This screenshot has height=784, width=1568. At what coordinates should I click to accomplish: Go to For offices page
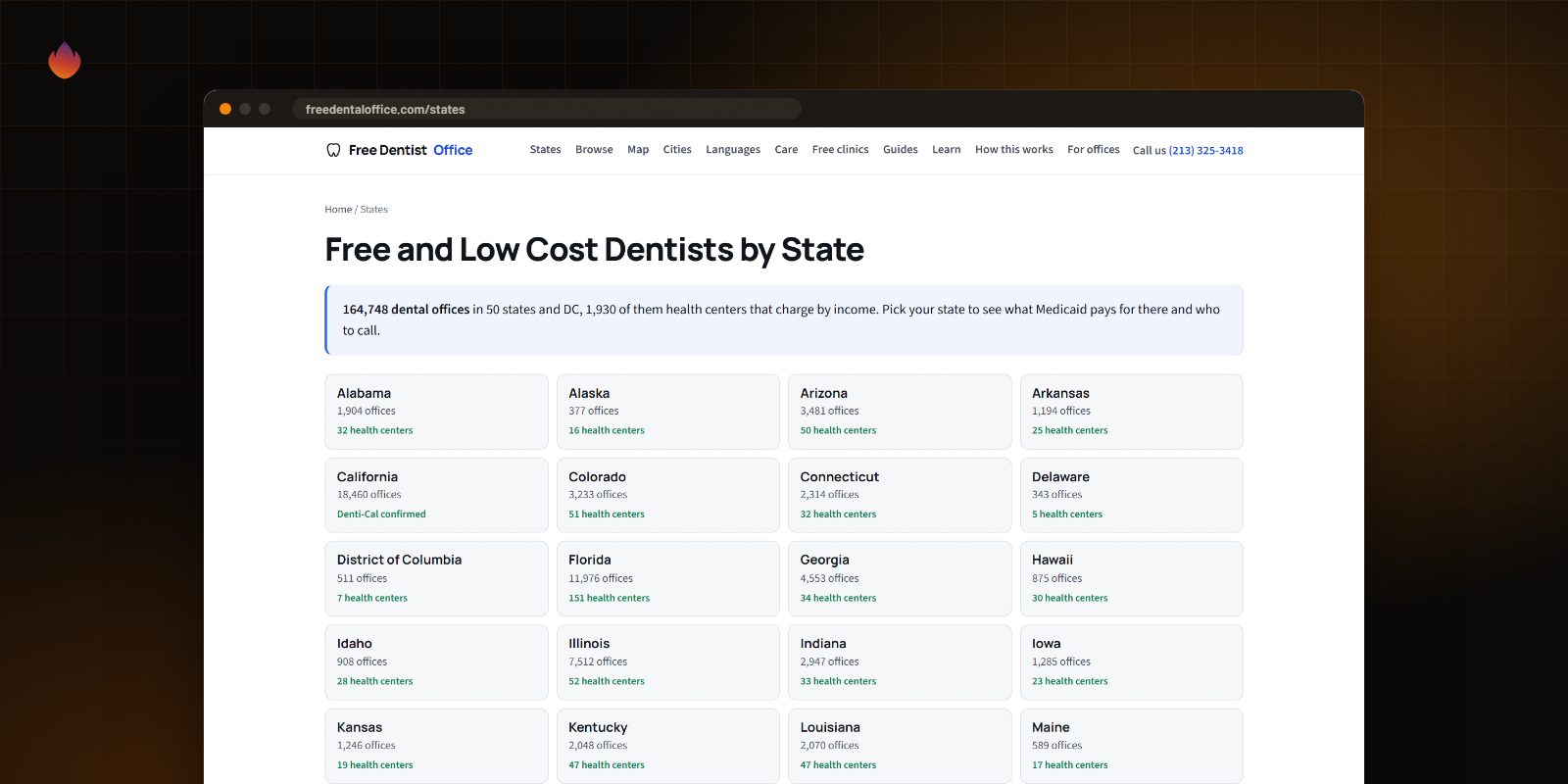coord(1093,150)
